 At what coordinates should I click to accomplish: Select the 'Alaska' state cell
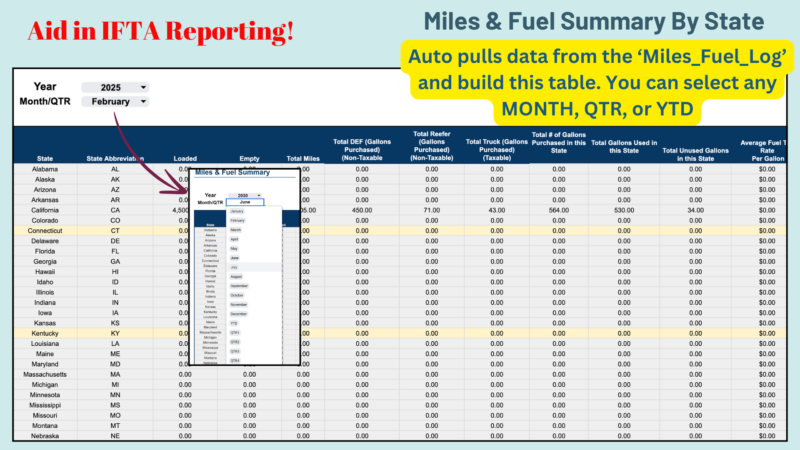click(45, 179)
